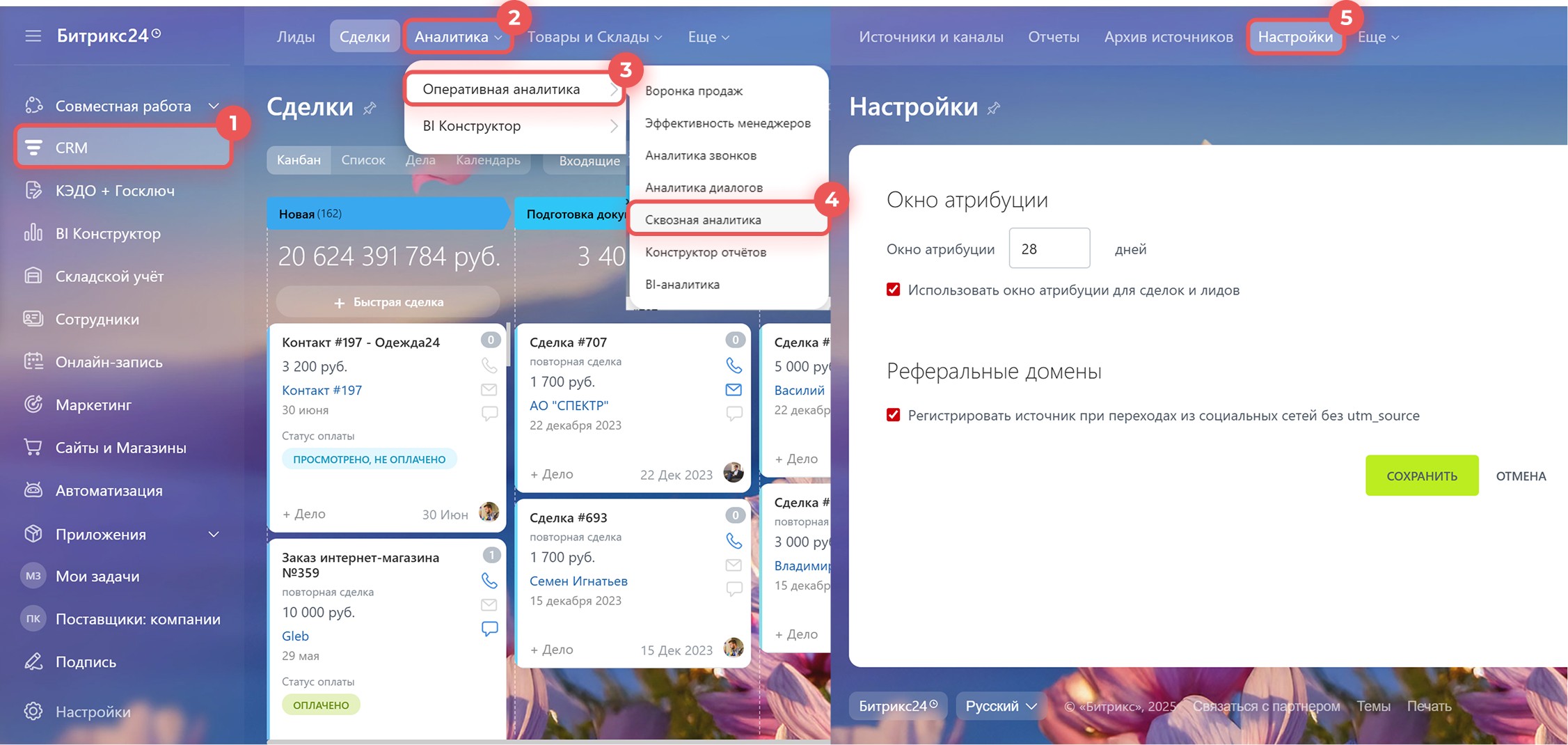1568x745 pixels.
Task: Click the Окно атрибуции days input field
Action: click(x=1050, y=248)
